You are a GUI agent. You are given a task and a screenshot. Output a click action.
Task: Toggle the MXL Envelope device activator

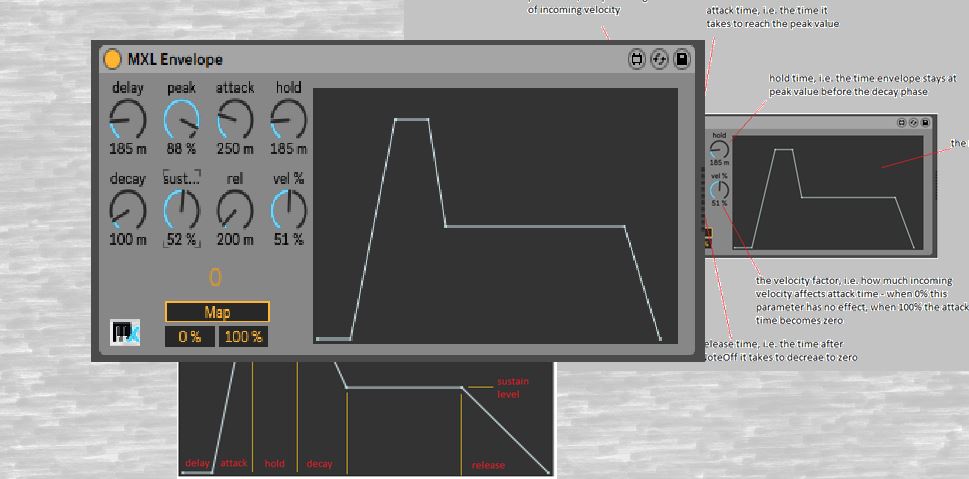pyautogui.click(x=113, y=60)
